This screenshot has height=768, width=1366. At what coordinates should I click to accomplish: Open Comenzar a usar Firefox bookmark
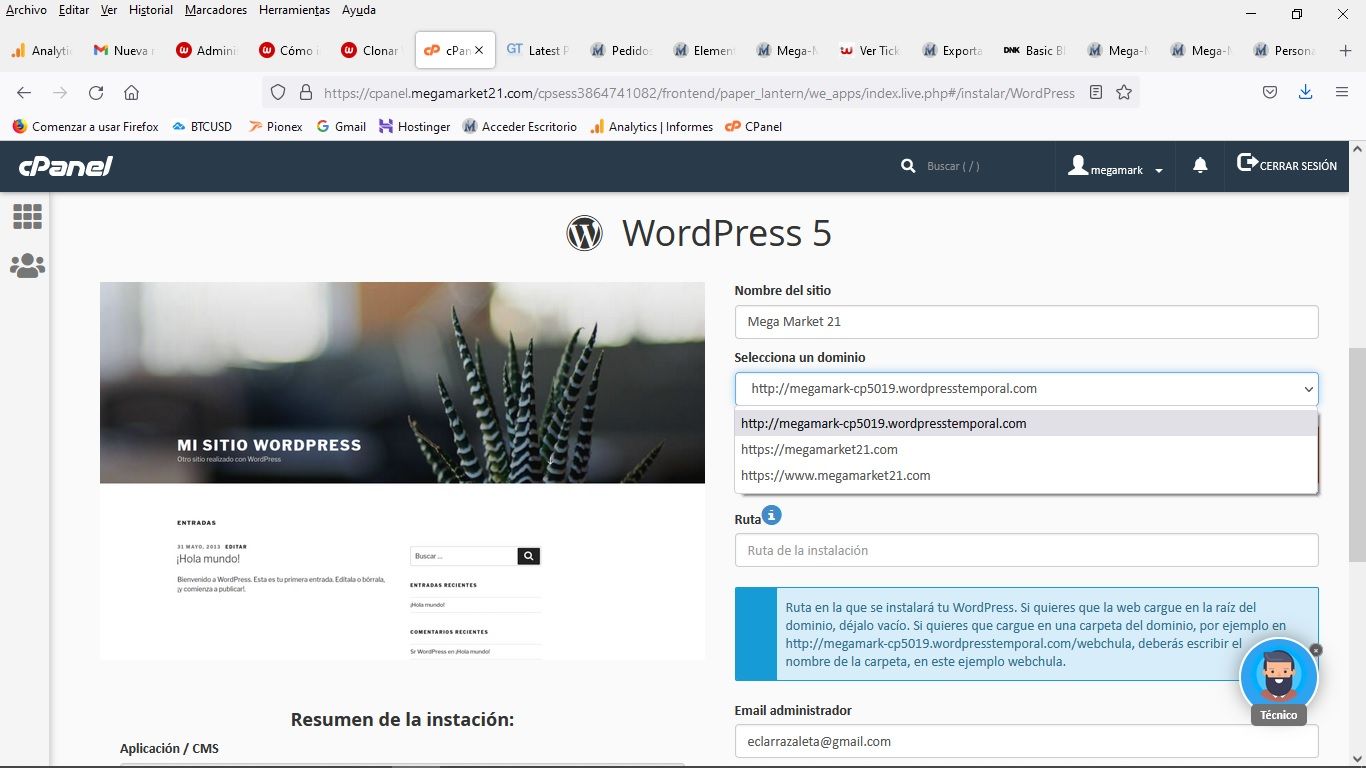[x=85, y=127]
